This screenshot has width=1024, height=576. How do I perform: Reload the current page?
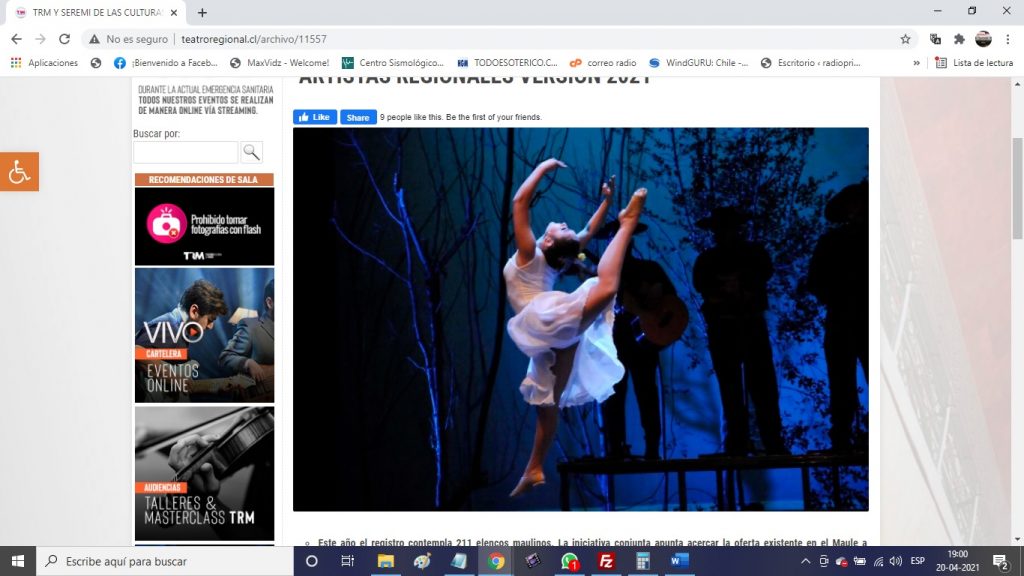pos(65,39)
